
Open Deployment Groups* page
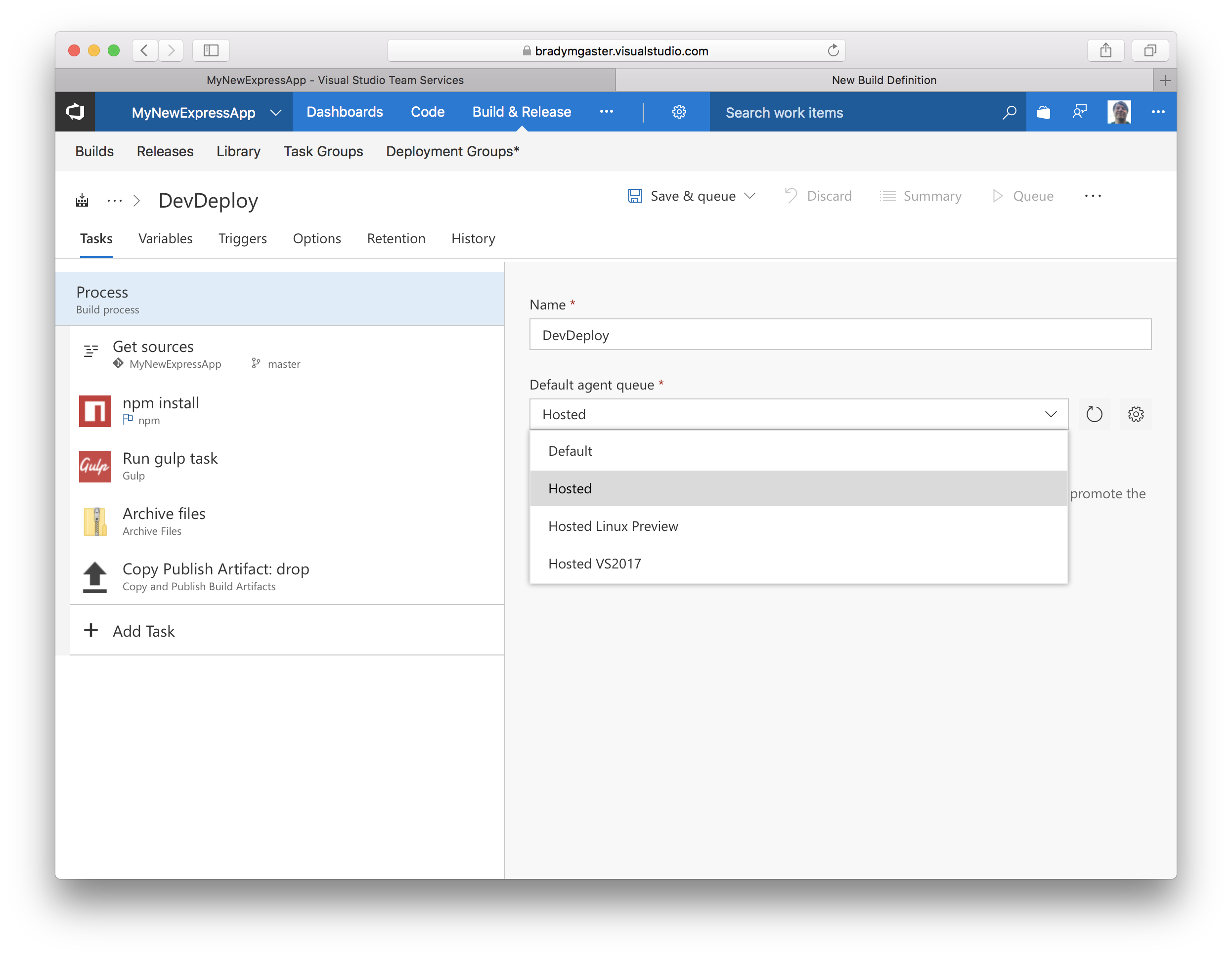tap(452, 151)
